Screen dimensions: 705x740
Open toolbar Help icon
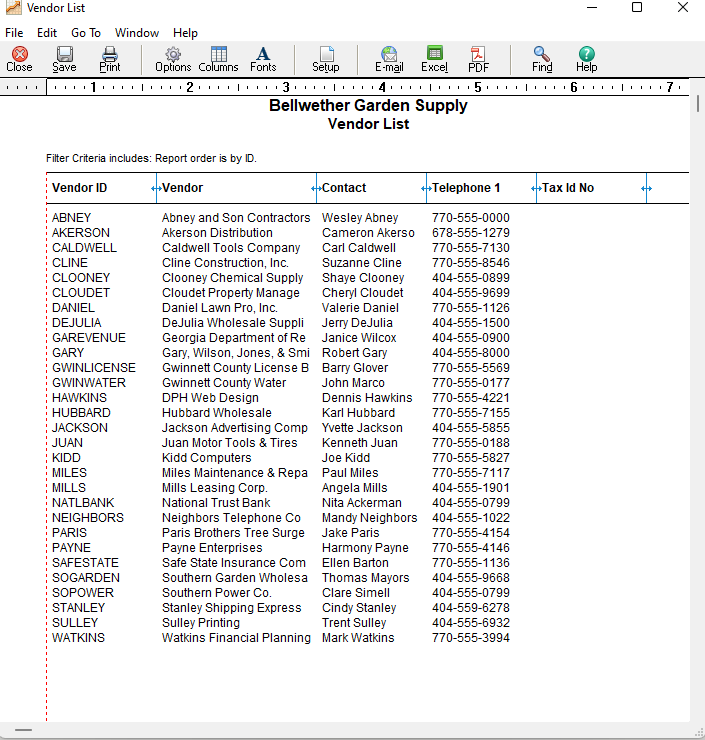click(x=587, y=59)
